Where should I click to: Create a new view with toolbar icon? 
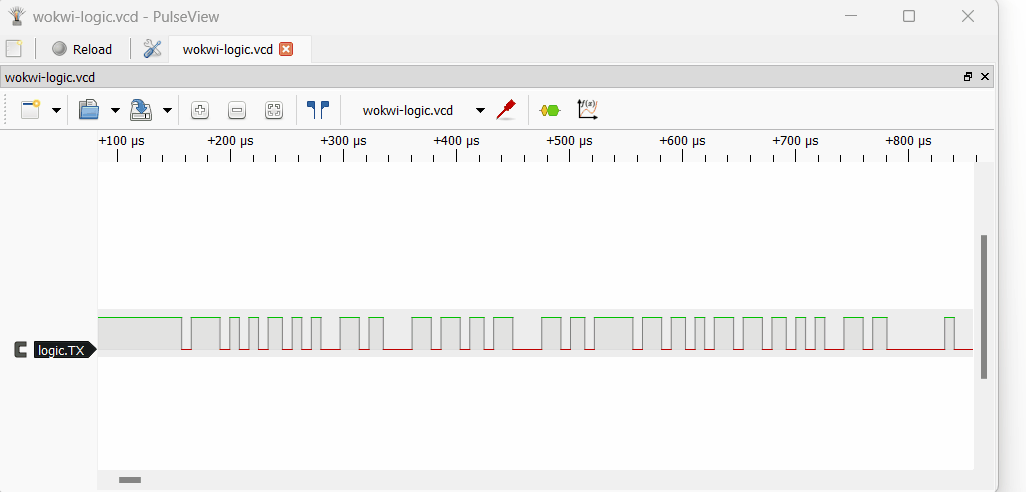pyautogui.click(x=31, y=110)
